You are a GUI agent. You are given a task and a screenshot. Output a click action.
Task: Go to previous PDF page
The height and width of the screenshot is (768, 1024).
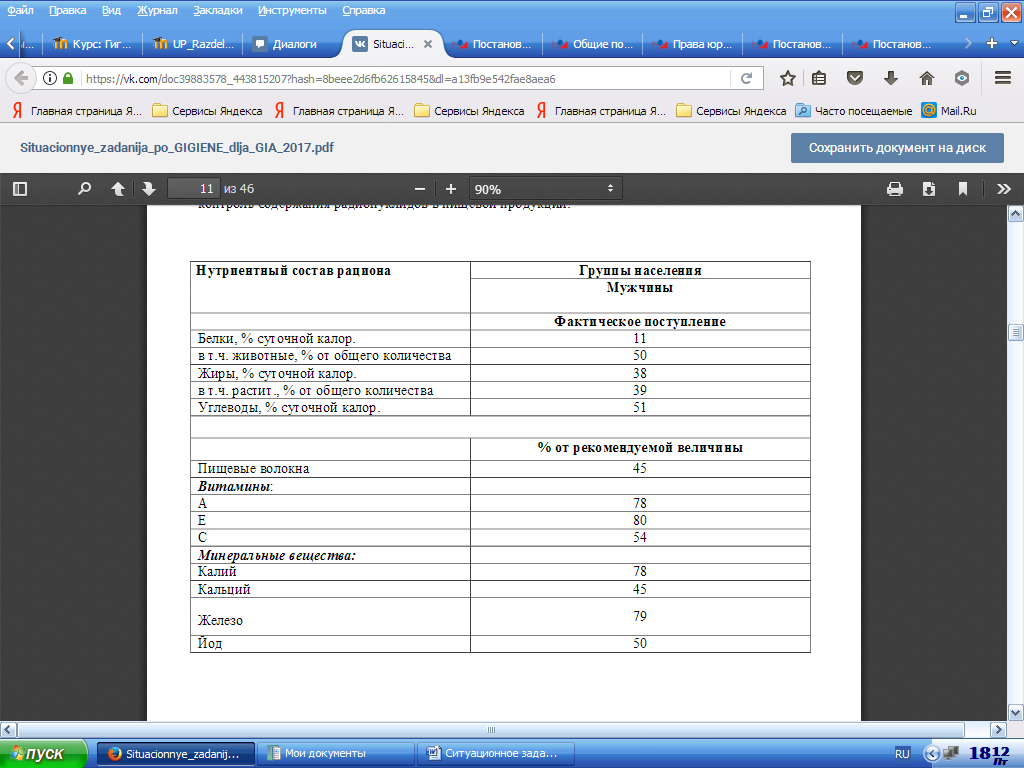pos(118,189)
